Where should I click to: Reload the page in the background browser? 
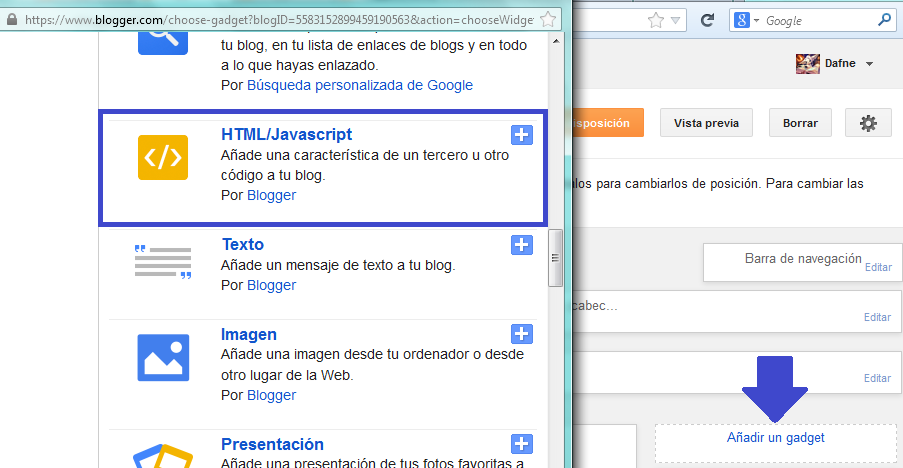coord(707,21)
